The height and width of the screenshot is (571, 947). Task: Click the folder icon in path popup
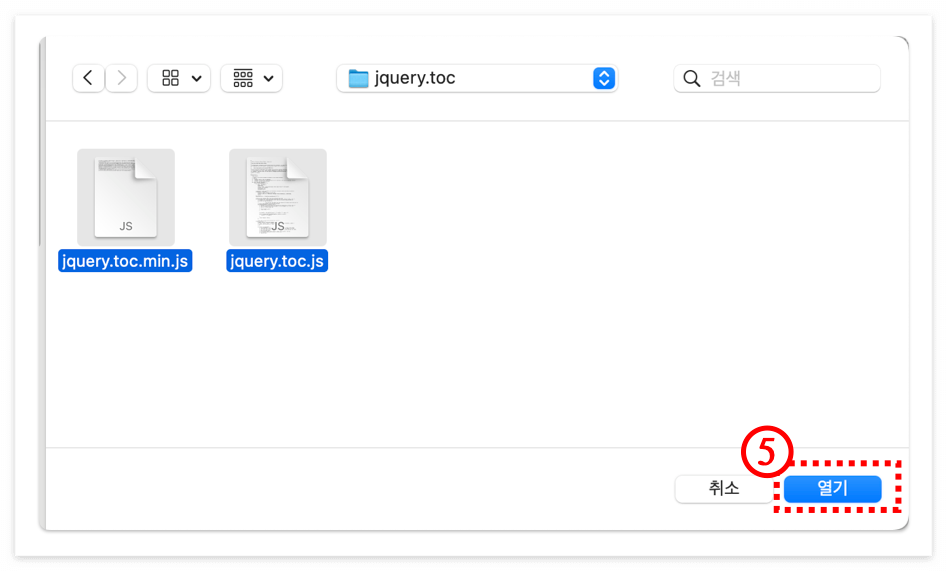(x=358, y=79)
